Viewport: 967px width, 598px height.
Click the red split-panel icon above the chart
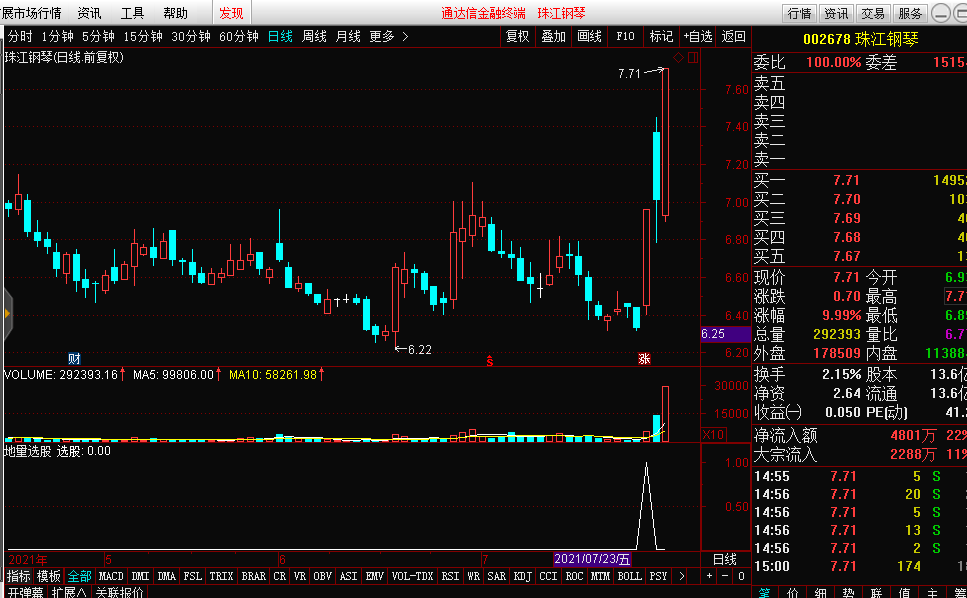[x=693, y=57]
